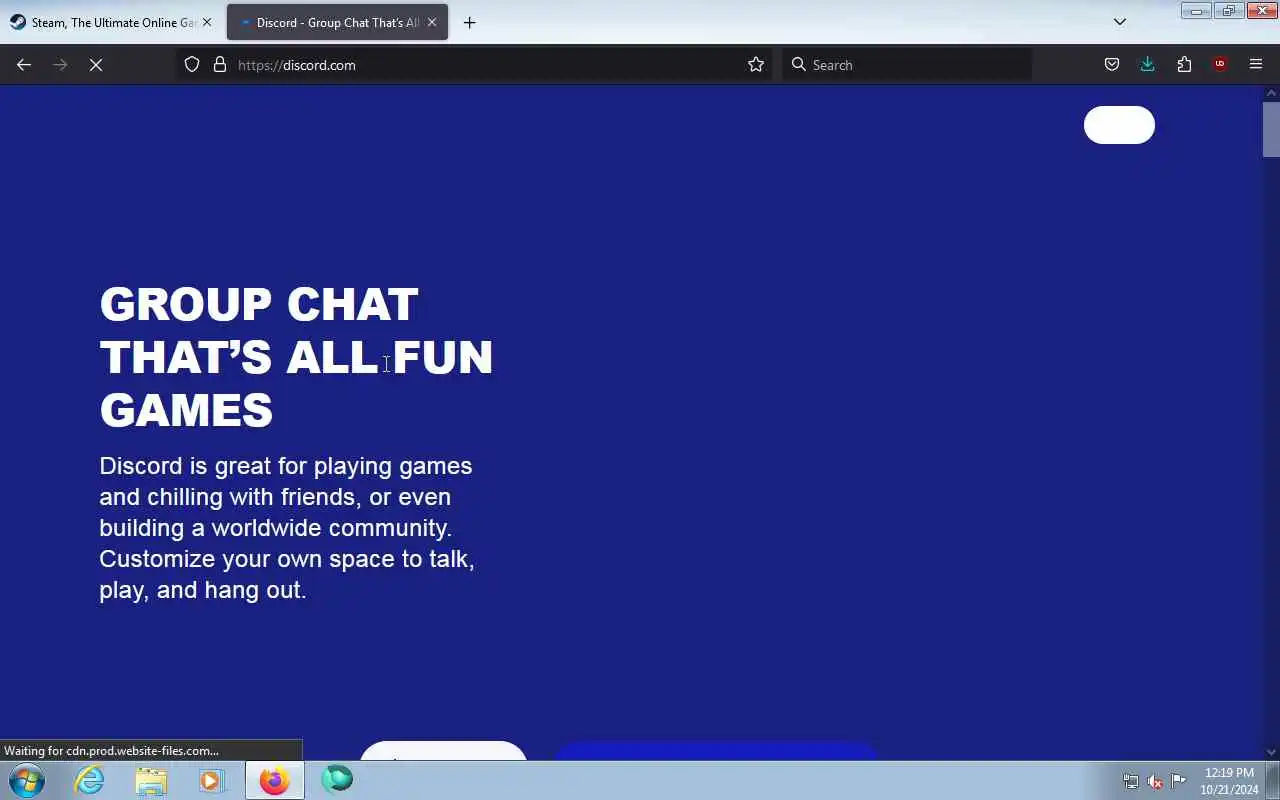Open the Extensions puzzle icon
The image size is (1280, 800).
[1184, 65]
